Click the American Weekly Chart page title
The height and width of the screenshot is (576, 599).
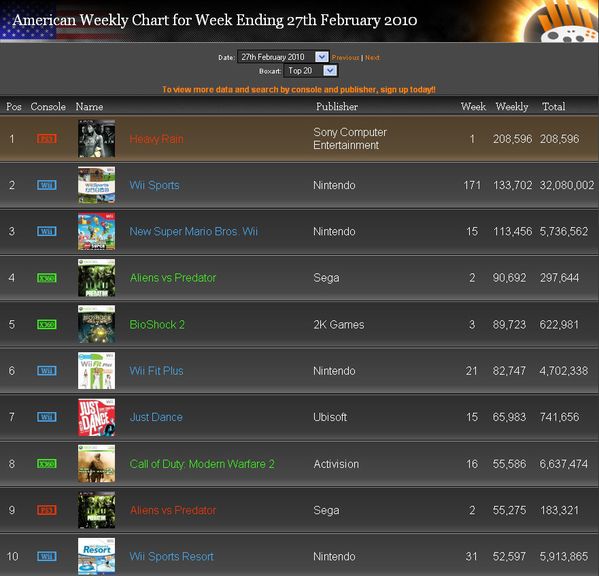215,20
